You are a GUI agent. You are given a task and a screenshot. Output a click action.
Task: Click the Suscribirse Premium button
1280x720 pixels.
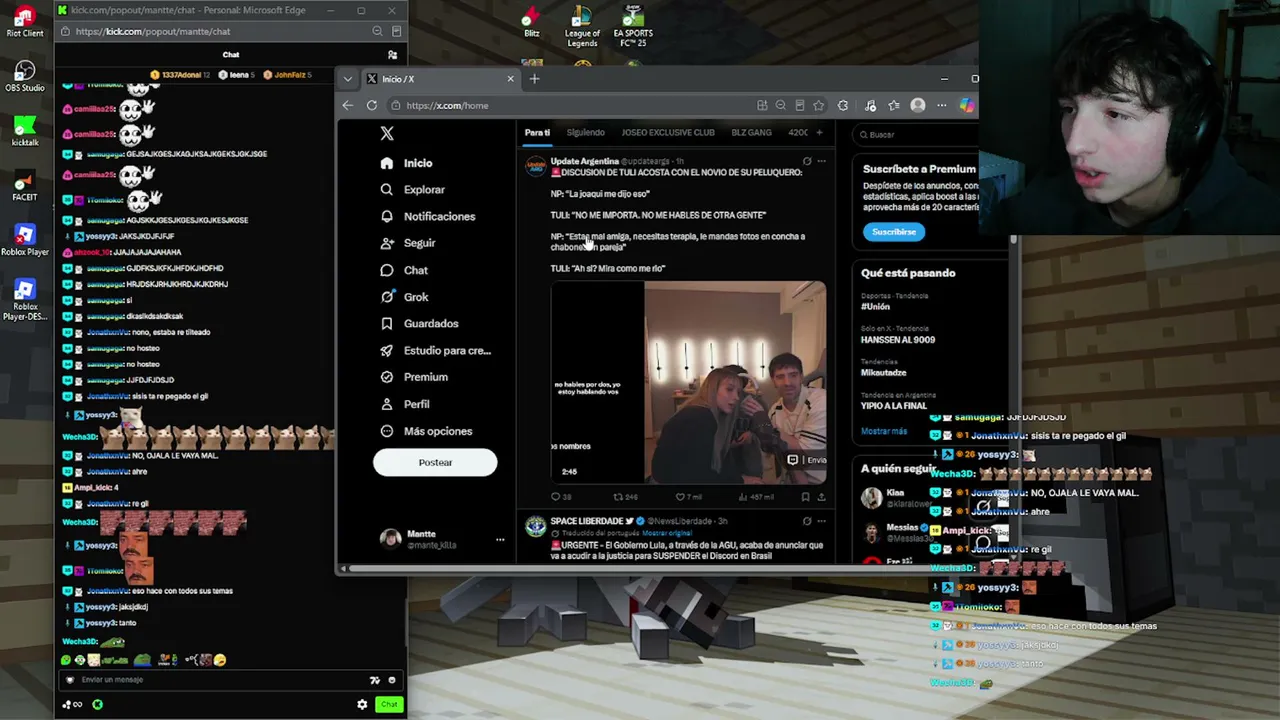pyautogui.click(x=894, y=232)
